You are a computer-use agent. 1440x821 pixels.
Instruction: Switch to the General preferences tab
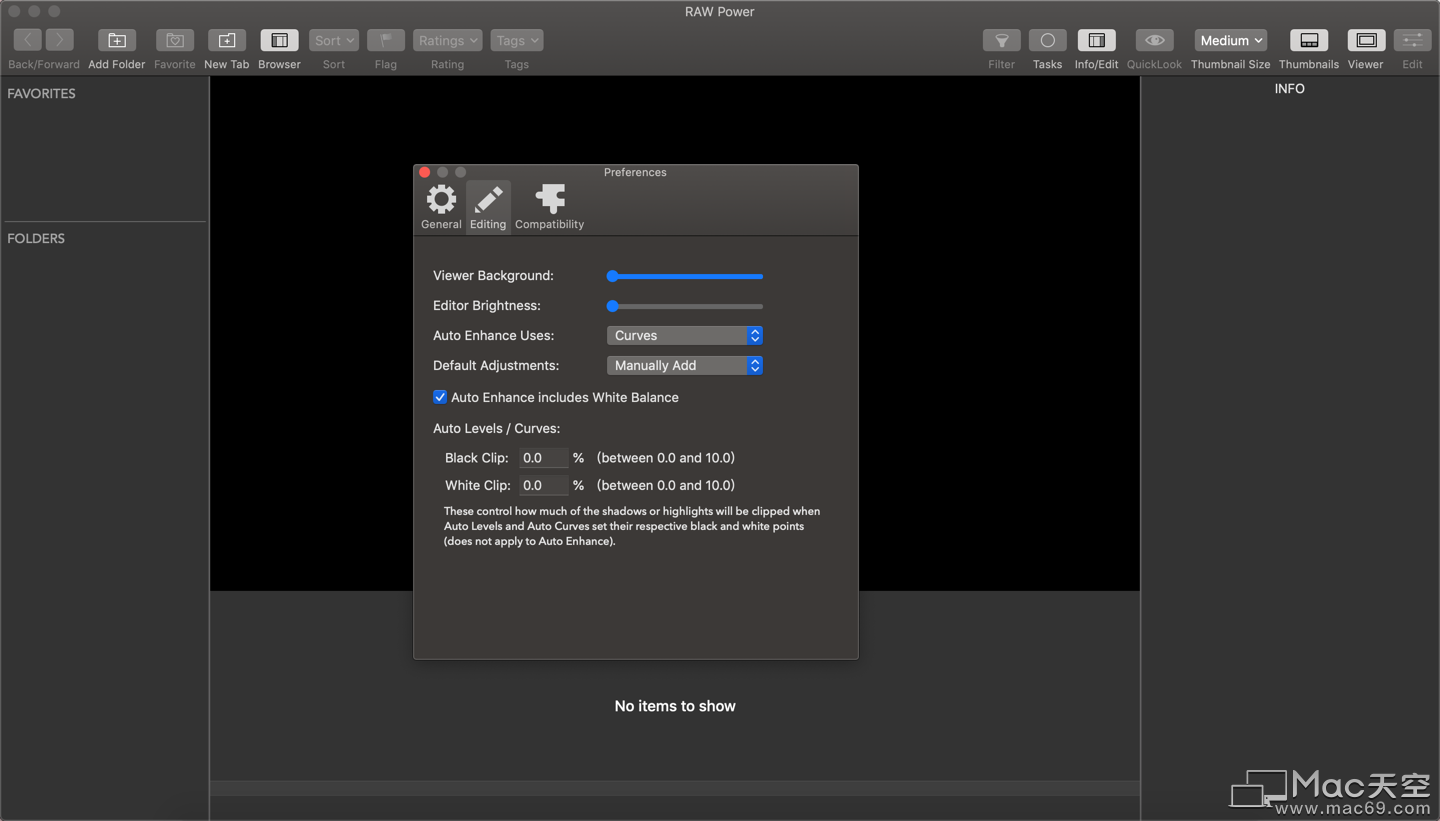coord(441,207)
